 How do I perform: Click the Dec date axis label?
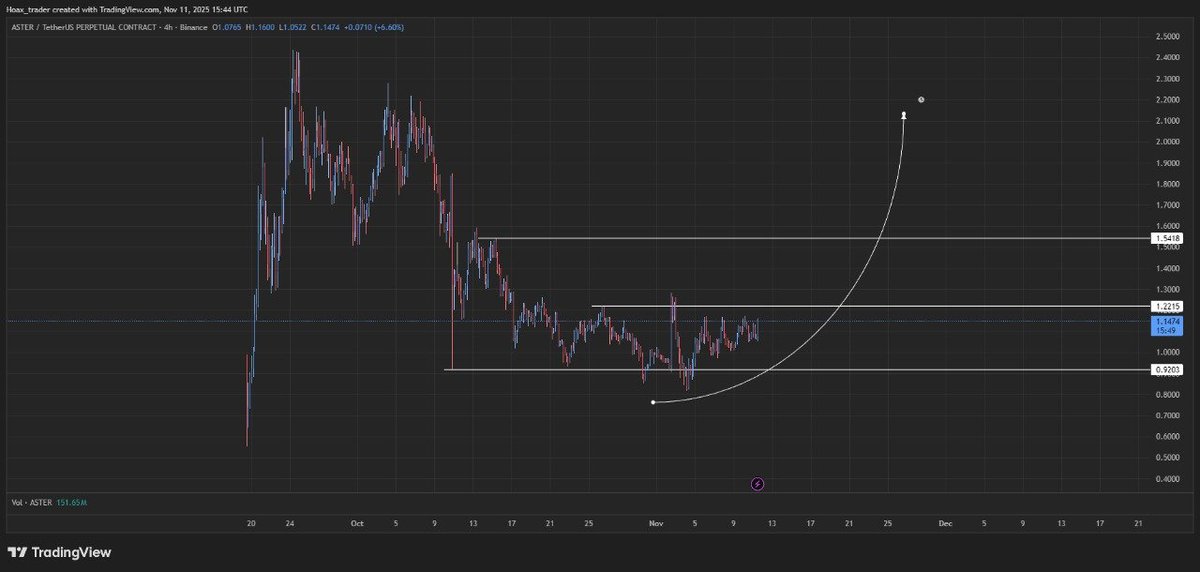(944, 522)
